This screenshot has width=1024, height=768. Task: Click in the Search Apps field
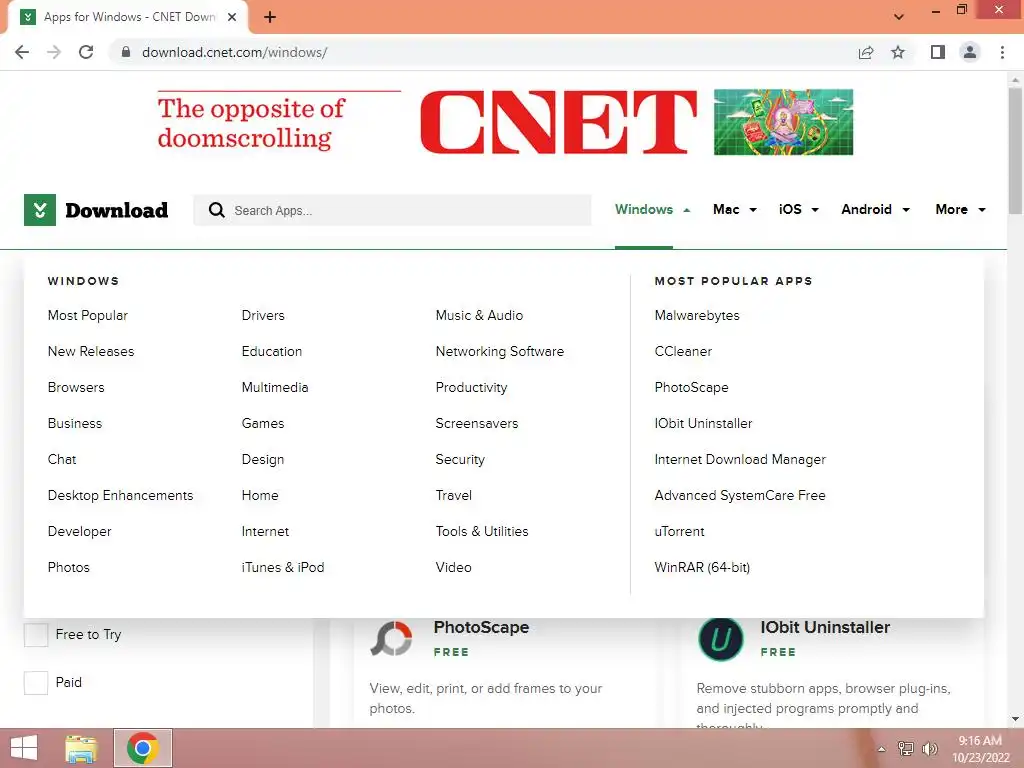tap(392, 210)
